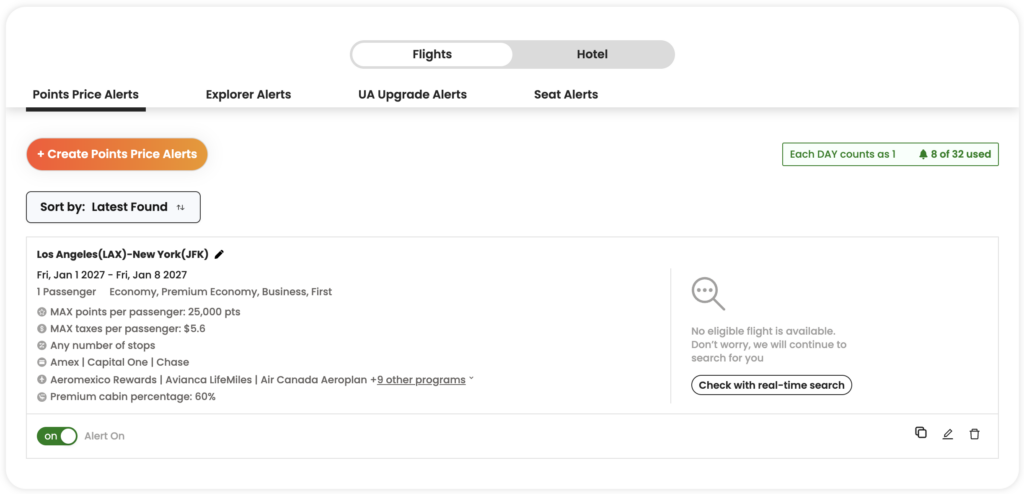Click Check with real-time search button
The image size is (1024, 494).
[x=771, y=386]
